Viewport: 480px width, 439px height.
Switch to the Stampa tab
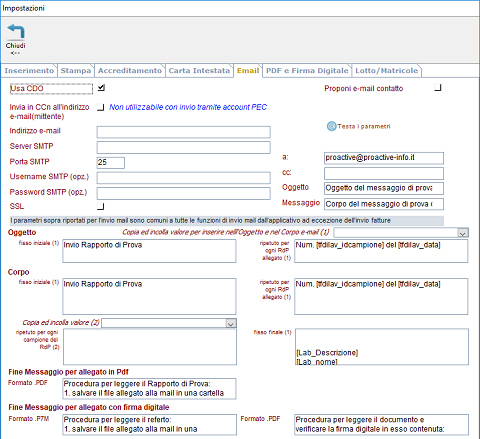click(76, 71)
